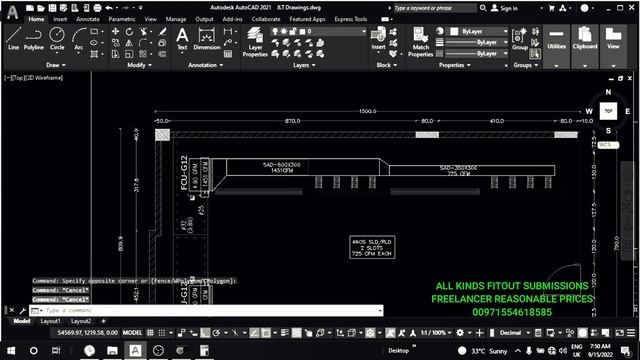This screenshot has height=360, width=640.
Task: Click the Plot printer icon
Action: [x=97, y=8]
